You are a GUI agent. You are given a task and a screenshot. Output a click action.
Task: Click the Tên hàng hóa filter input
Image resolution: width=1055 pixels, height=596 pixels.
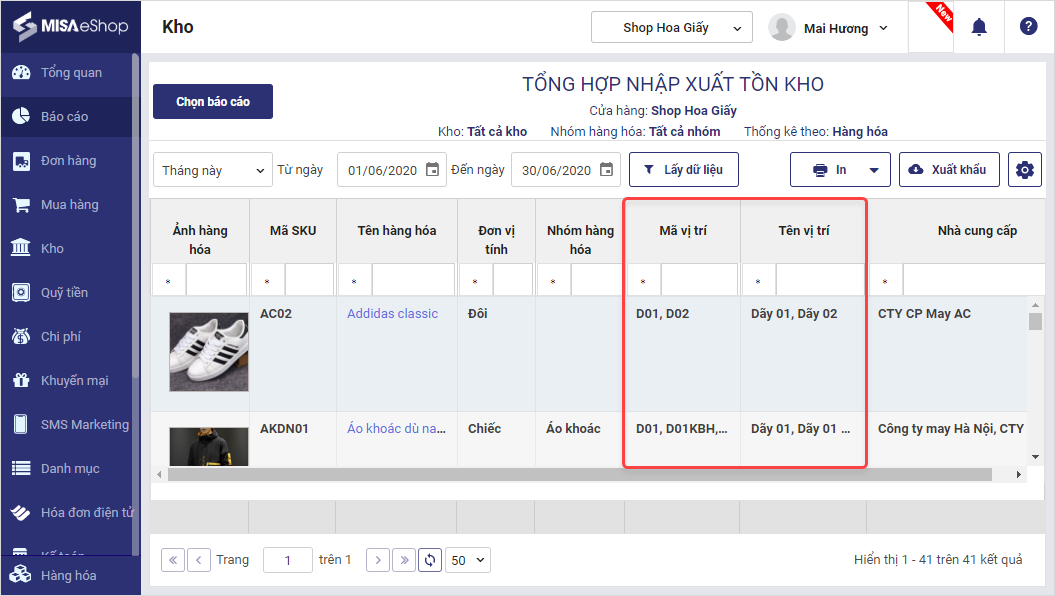pyautogui.click(x=413, y=280)
